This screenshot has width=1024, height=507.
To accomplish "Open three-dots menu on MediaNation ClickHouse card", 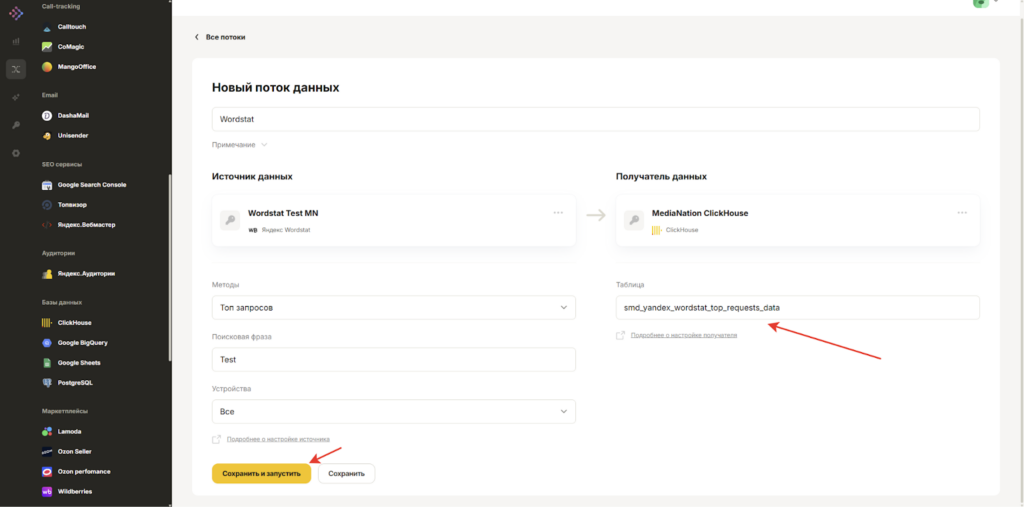I will click(962, 213).
